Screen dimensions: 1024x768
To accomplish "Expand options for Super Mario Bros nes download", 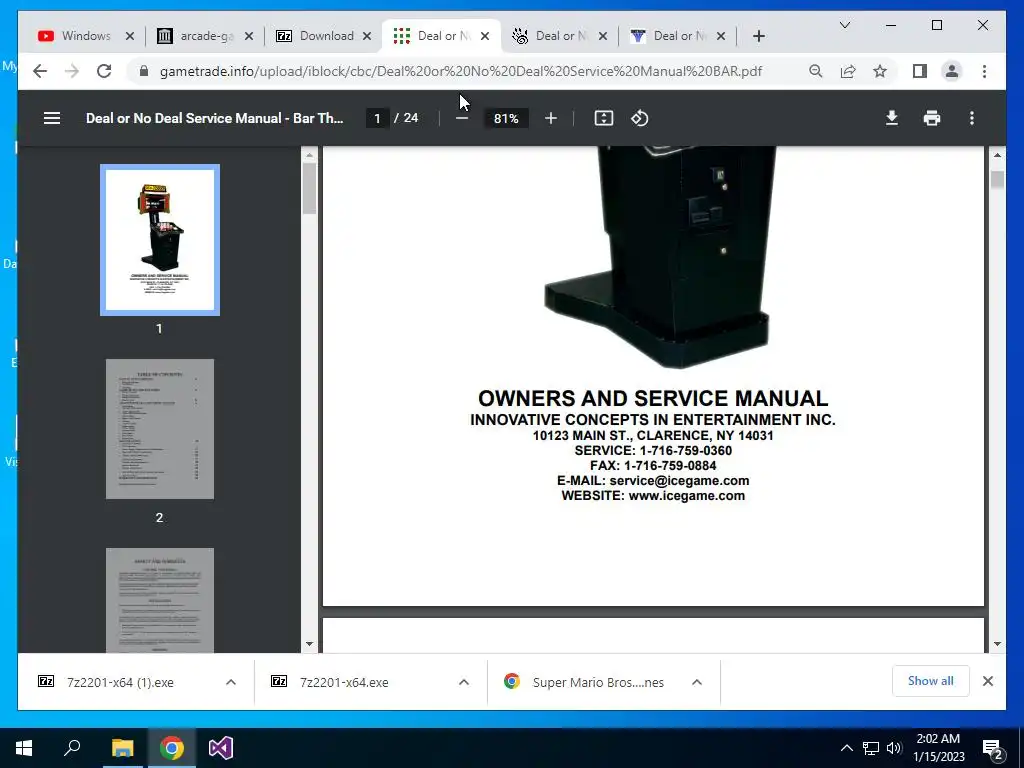I will [x=697, y=682].
